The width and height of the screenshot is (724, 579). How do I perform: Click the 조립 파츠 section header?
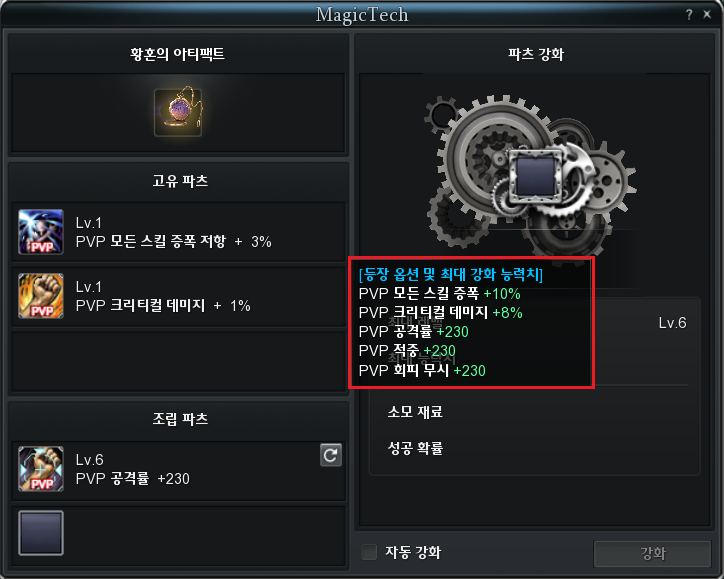180,419
